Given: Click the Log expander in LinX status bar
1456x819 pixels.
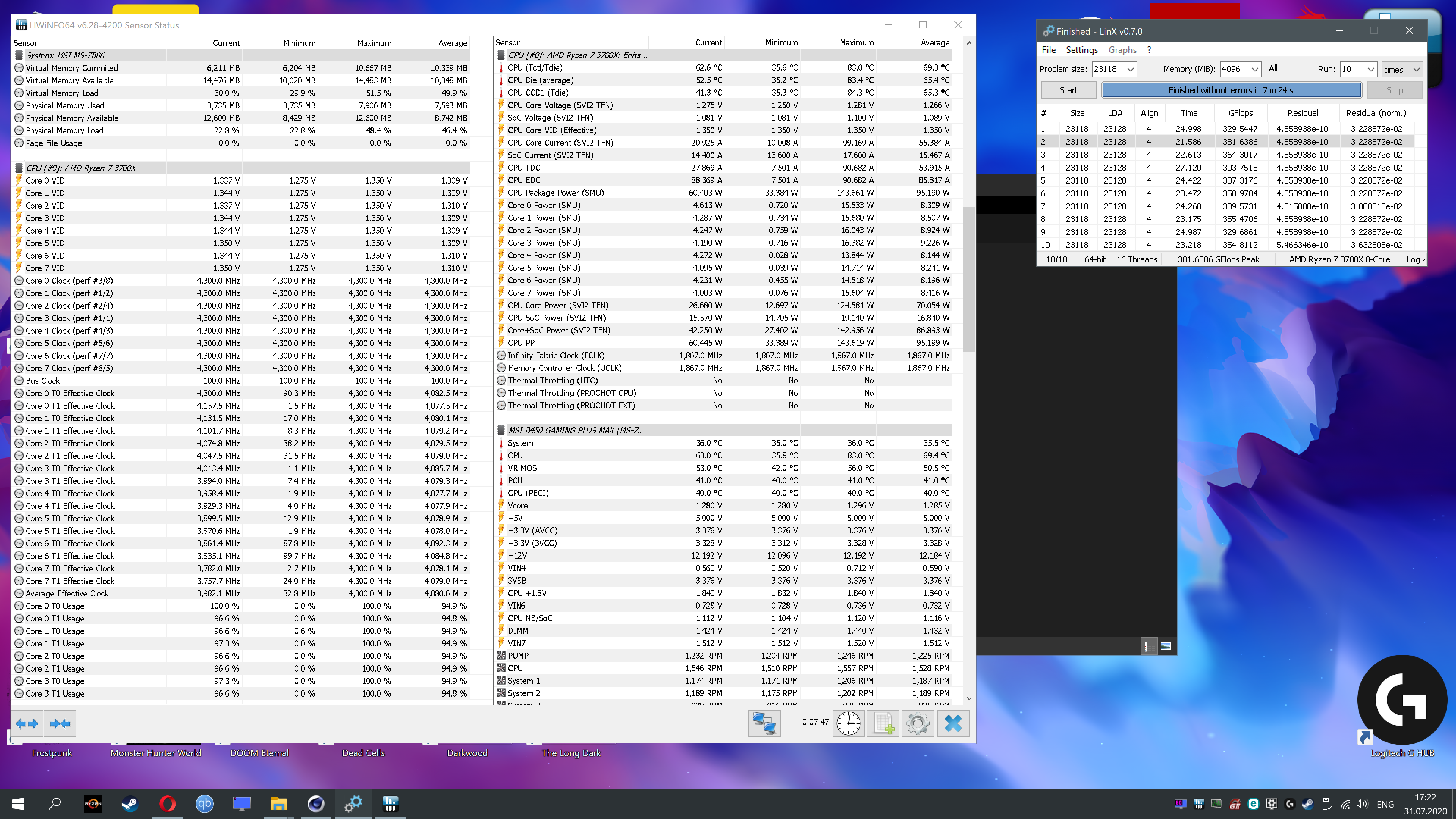Looking at the screenshot, I should [1415, 259].
